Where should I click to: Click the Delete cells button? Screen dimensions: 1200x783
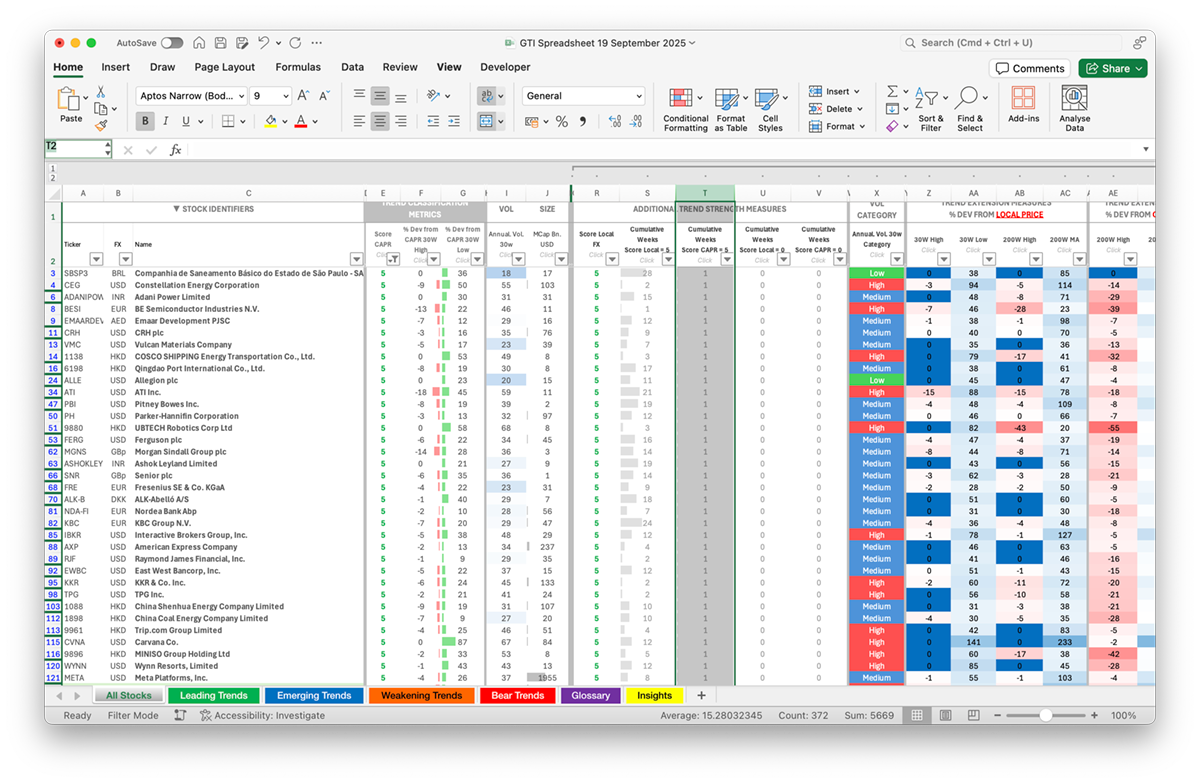pyautogui.click(x=837, y=109)
